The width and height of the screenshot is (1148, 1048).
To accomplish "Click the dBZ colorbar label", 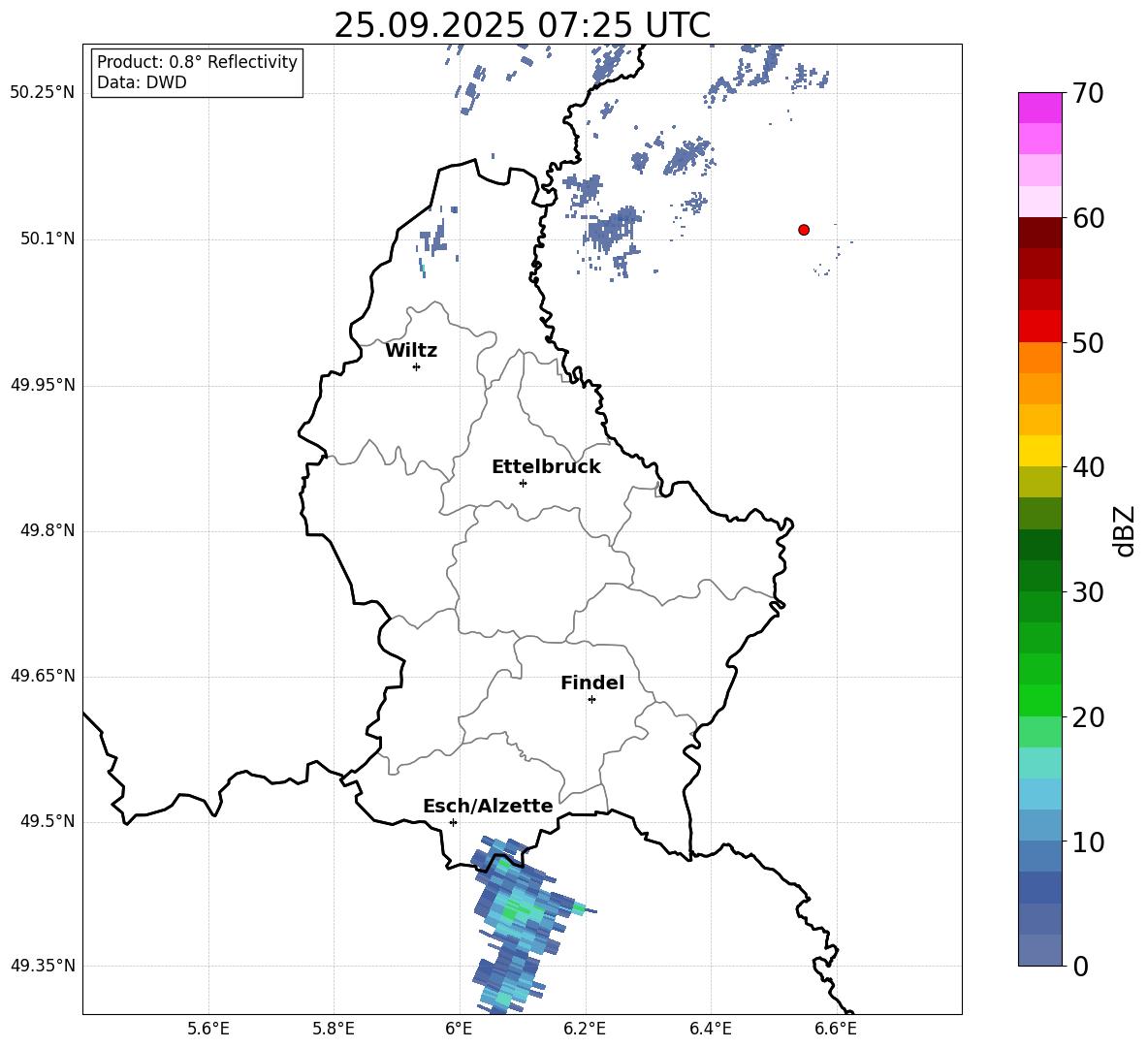I will tap(1124, 530).
